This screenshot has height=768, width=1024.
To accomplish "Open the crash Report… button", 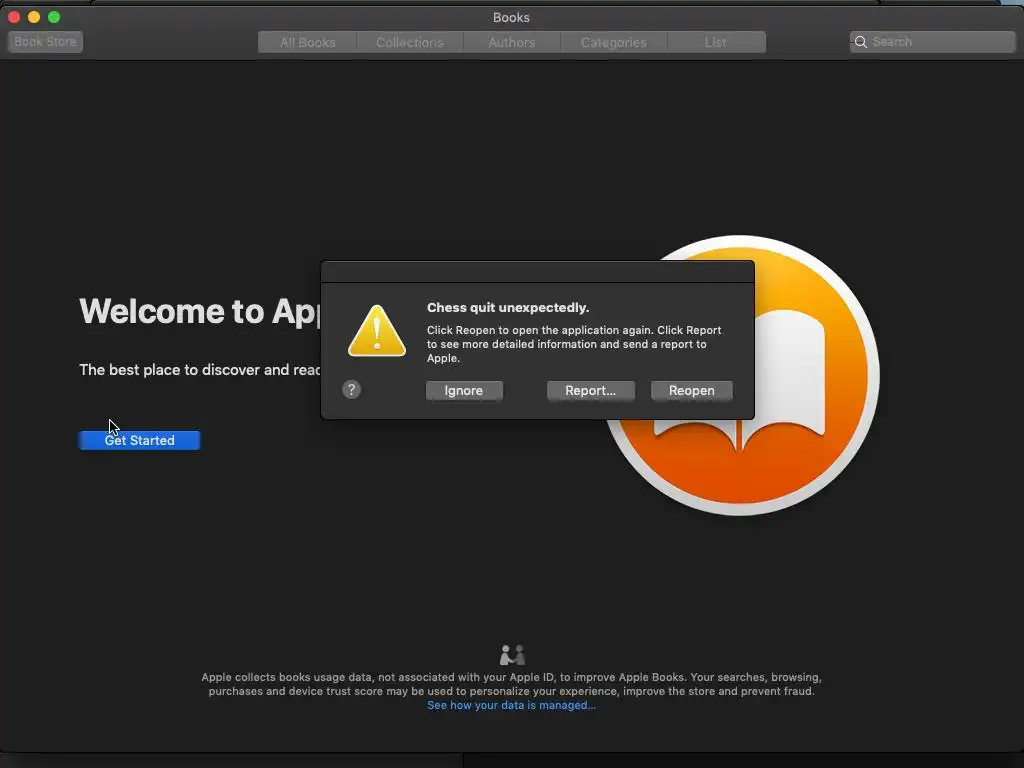I will [590, 391].
